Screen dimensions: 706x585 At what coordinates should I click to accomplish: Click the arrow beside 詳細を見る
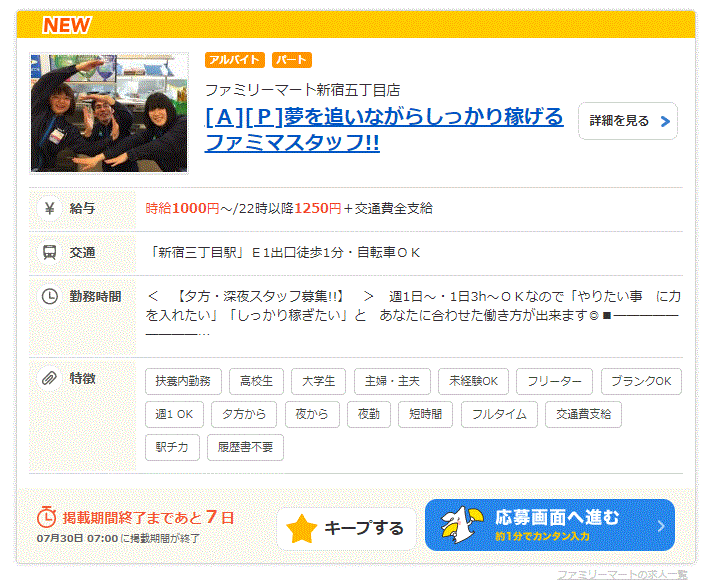(665, 121)
